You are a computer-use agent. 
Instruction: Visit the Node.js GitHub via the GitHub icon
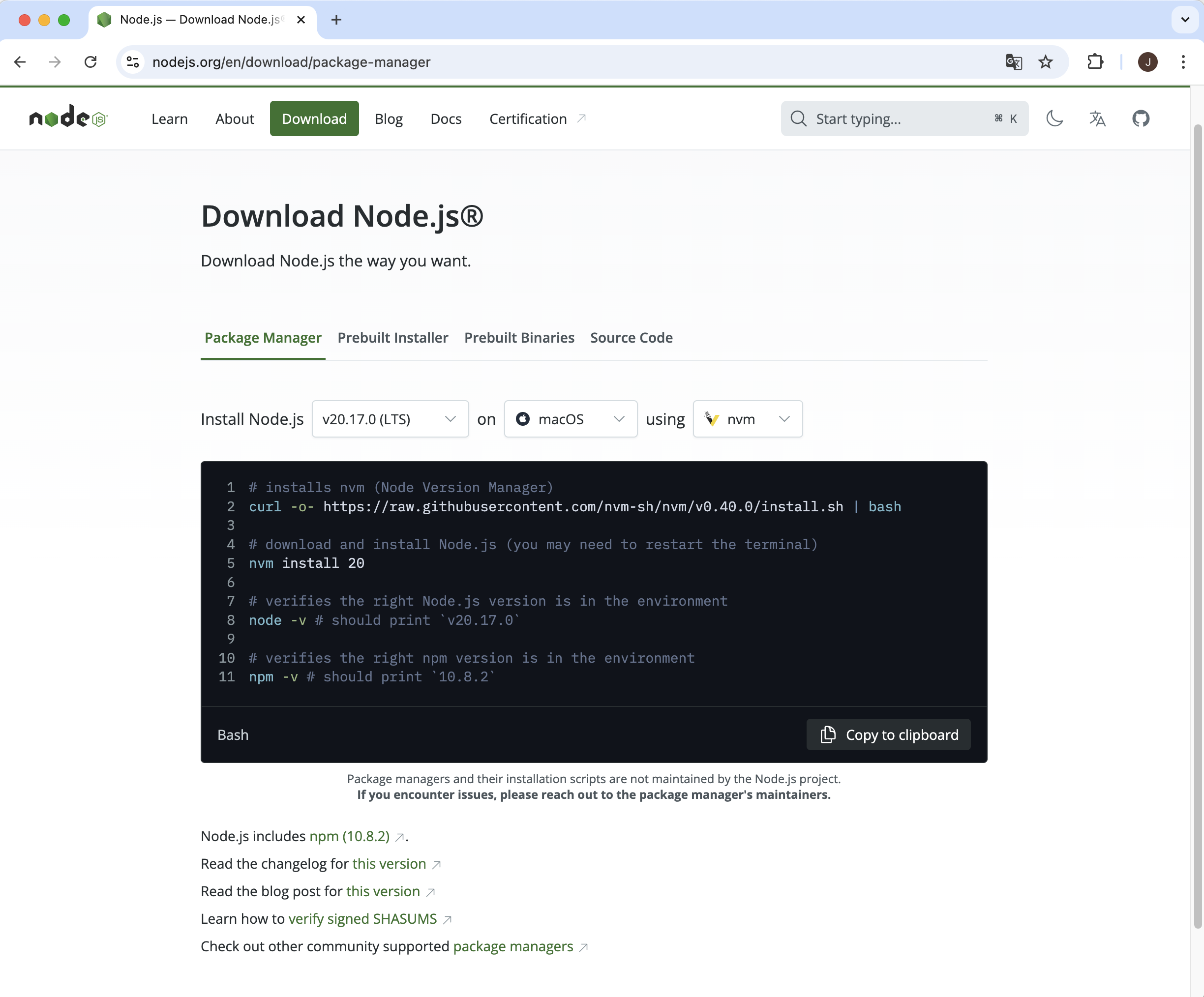point(1141,118)
